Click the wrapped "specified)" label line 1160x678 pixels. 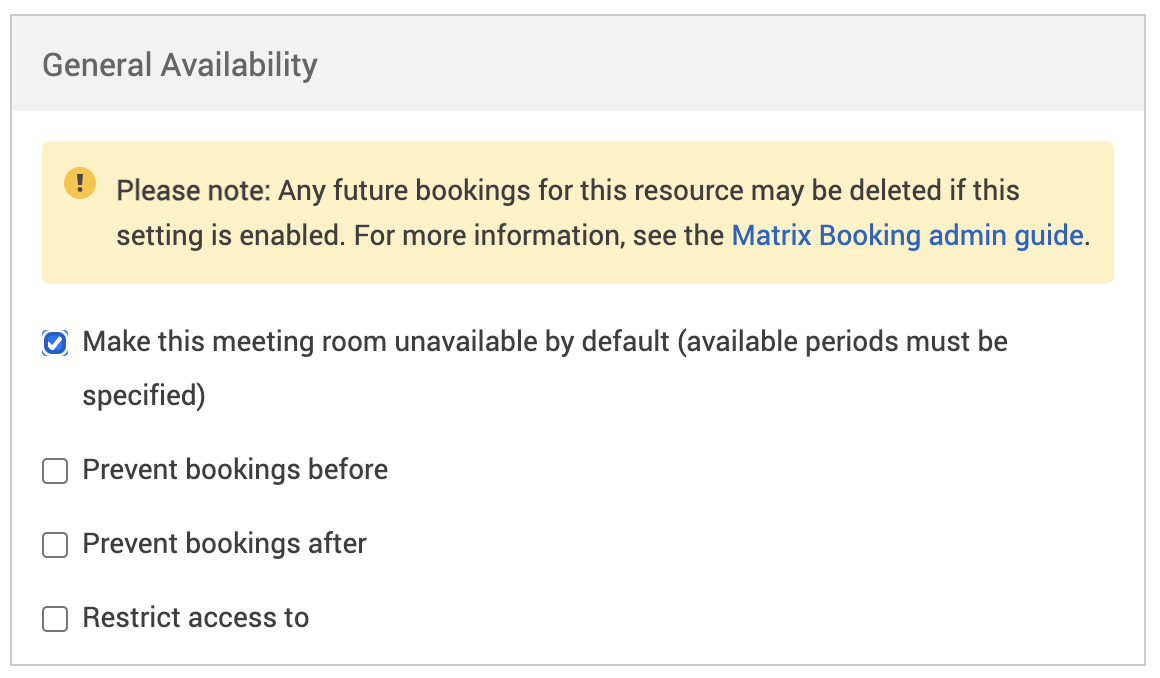tap(144, 396)
